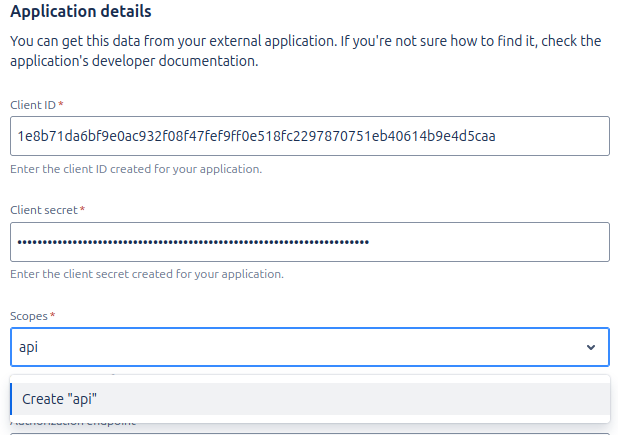Image resolution: width=618 pixels, height=435 pixels.
Task: Focus the Client secret input box
Action: pyautogui.click(x=310, y=242)
